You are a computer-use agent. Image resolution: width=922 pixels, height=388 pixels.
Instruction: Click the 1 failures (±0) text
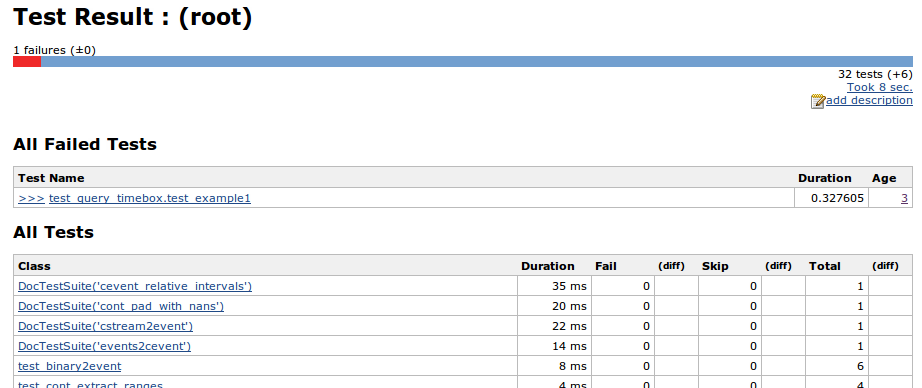pyautogui.click(x=54, y=51)
